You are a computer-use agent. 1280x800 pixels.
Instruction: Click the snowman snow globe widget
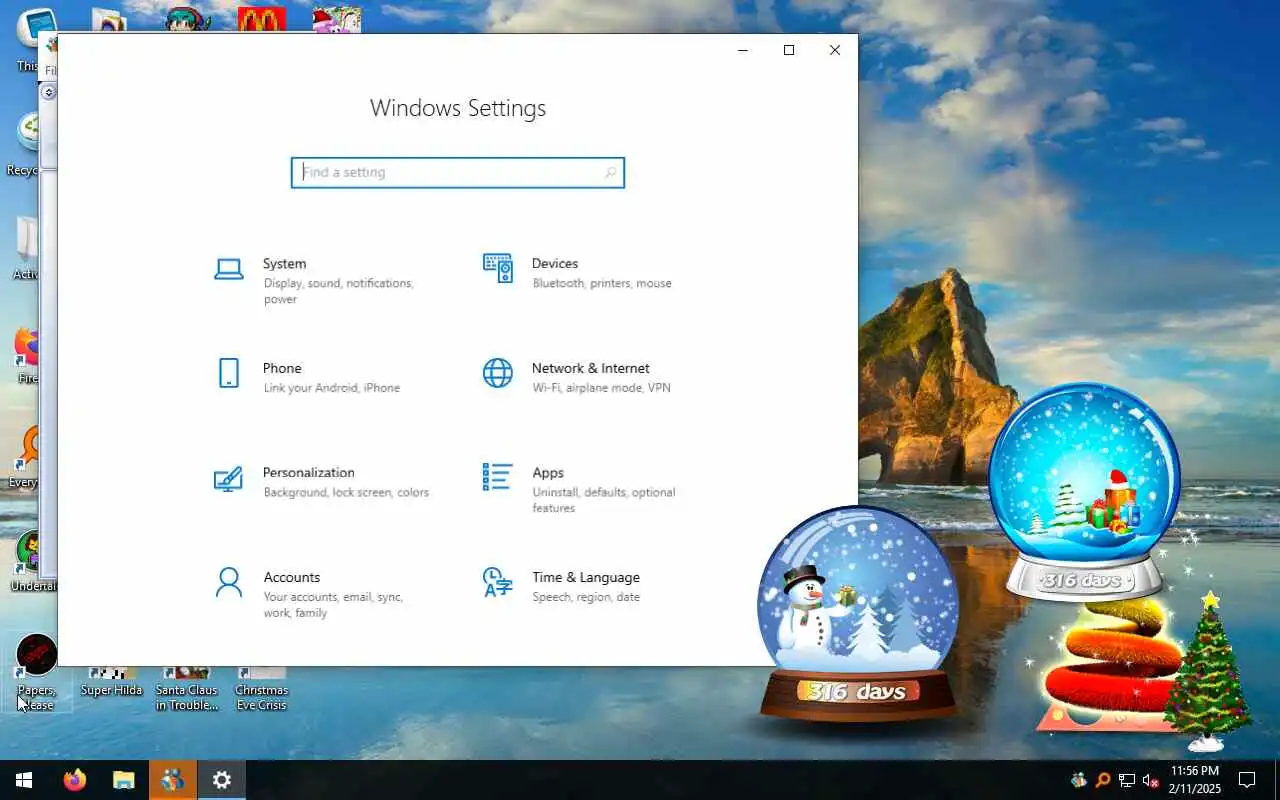pos(856,613)
